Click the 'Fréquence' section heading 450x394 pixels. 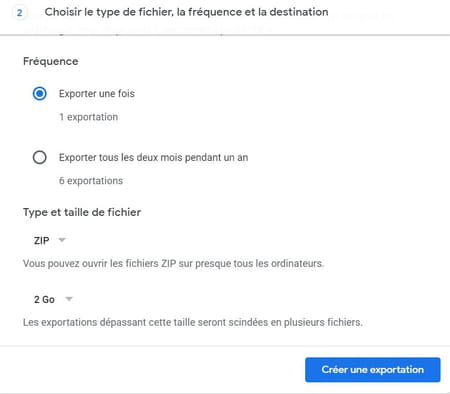(x=51, y=61)
